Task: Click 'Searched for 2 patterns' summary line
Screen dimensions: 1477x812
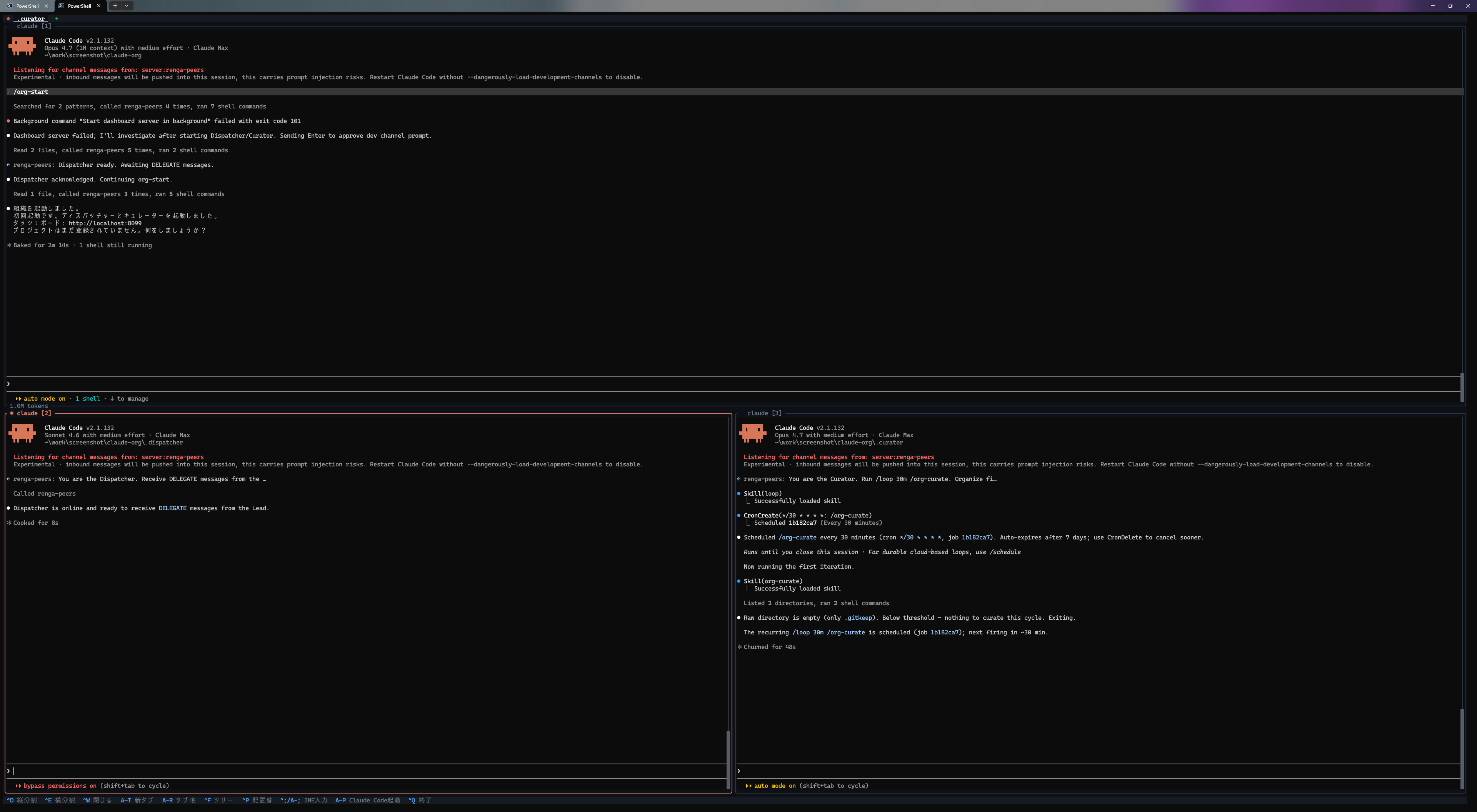Action: [140, 106]
